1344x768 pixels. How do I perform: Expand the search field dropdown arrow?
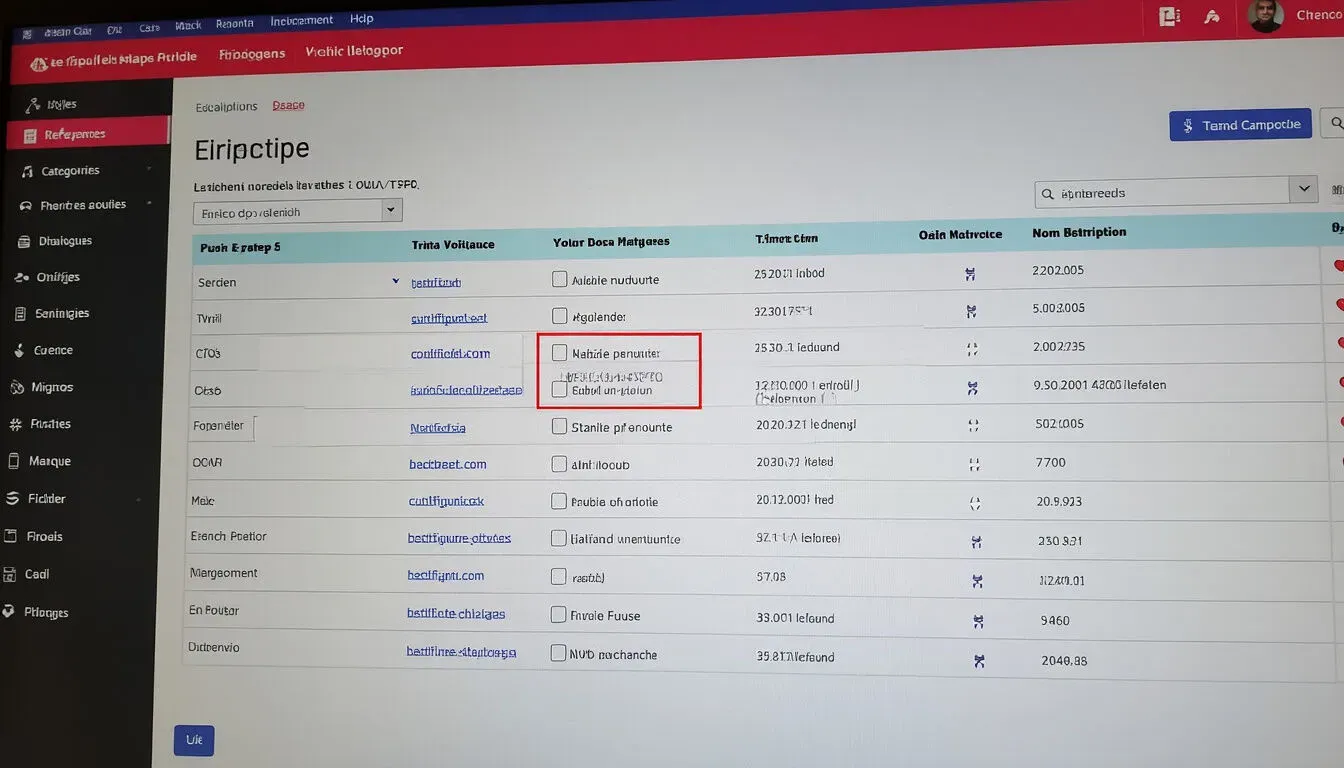pyautogui.click(x=1302, y=188)
